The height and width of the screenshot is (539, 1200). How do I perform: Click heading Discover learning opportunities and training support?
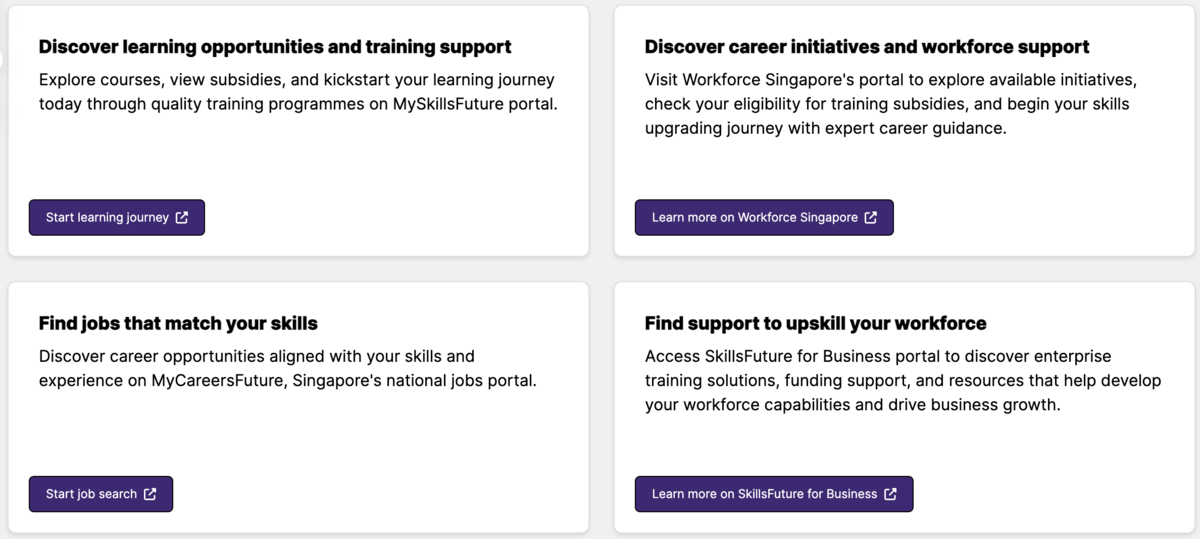click(x=275, y=47)
